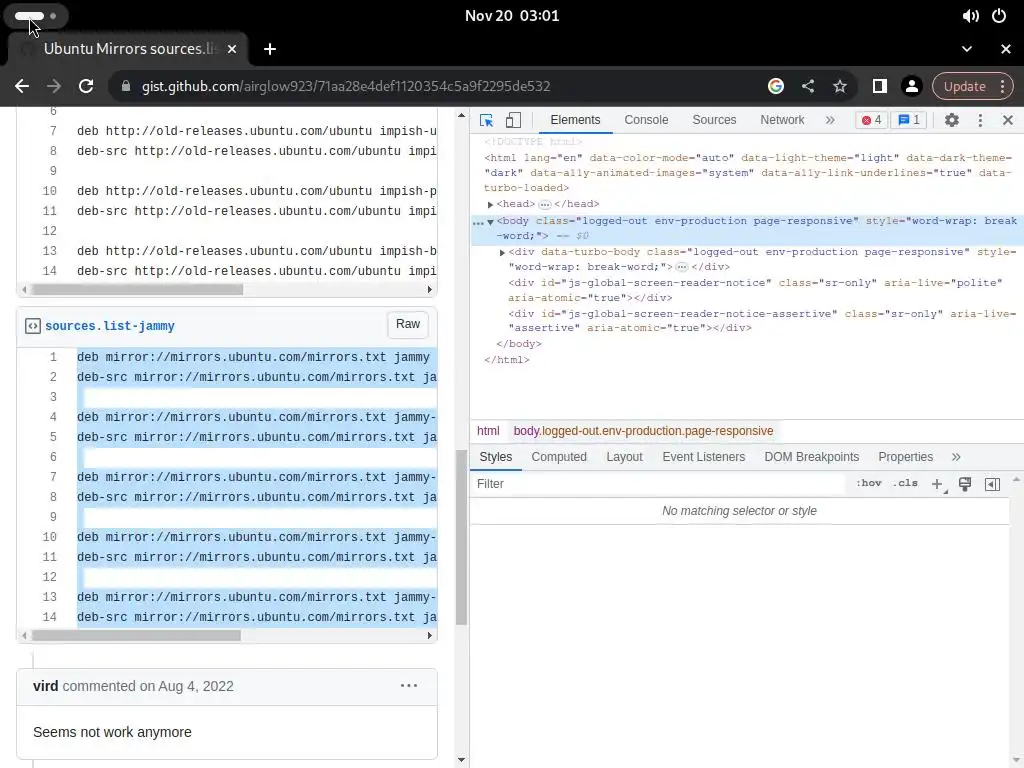The height and width of the screenshot is (768, 1024).
Task: Click the page vertical scrollbar down arrow
Action: (462, 760)
